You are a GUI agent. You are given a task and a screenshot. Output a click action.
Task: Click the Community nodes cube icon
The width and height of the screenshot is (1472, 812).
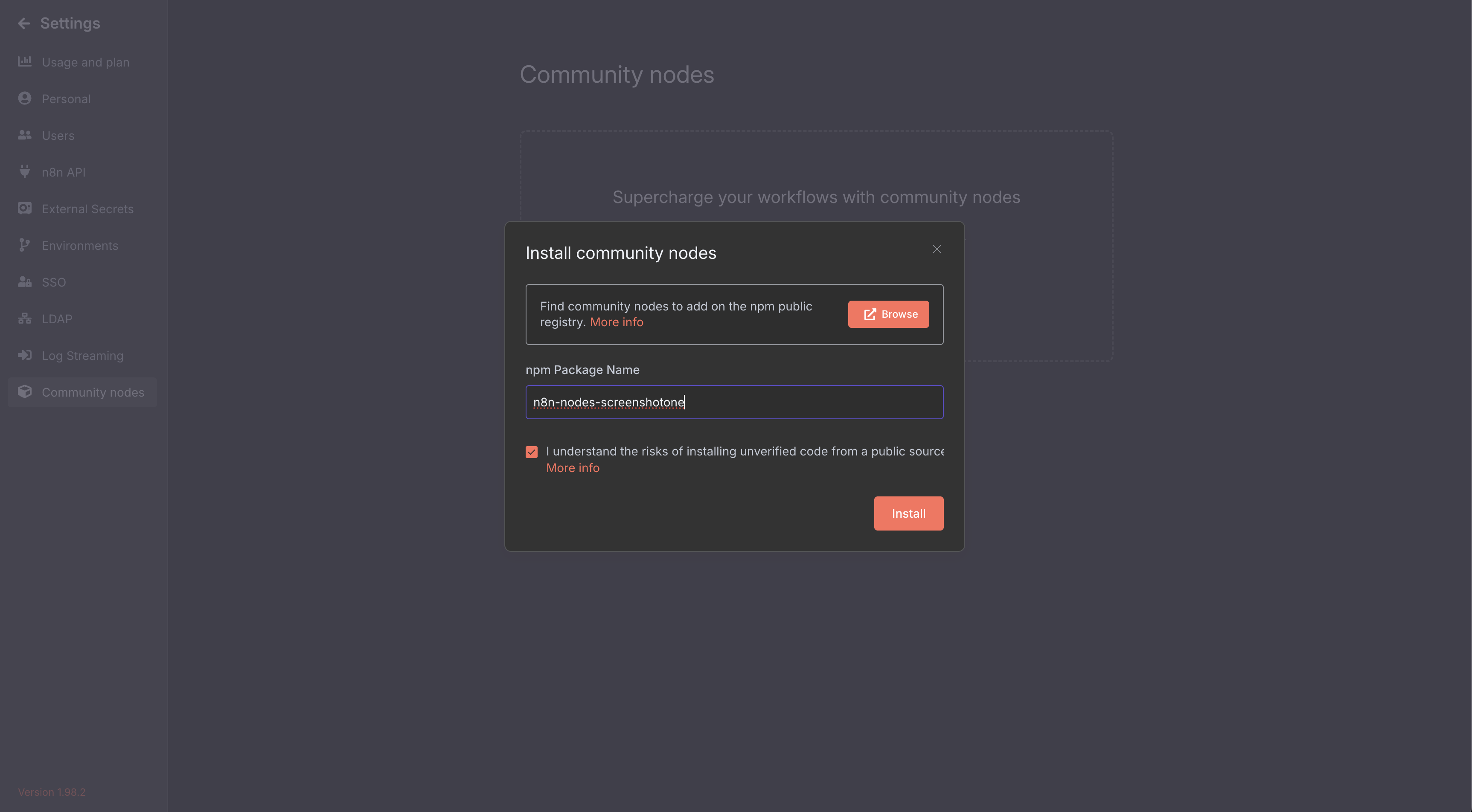tap(24, 392)
